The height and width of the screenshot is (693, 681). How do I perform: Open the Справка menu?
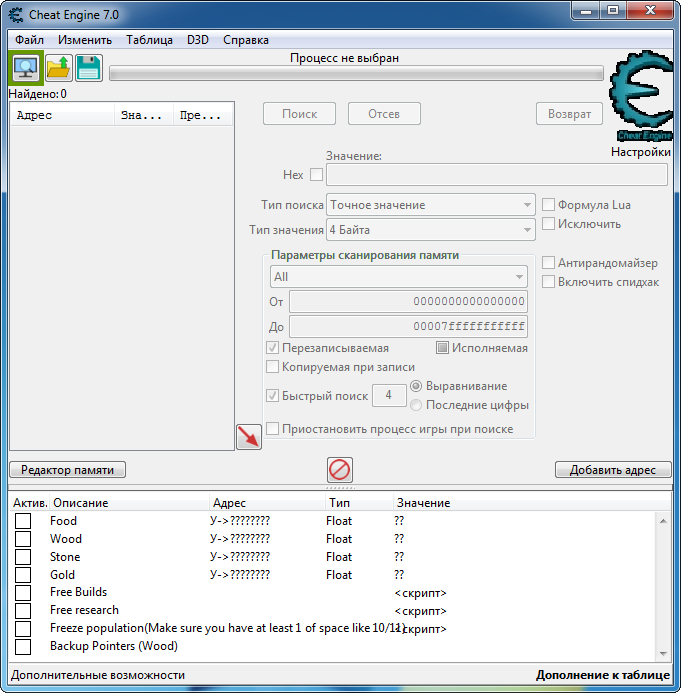(246, 40)
